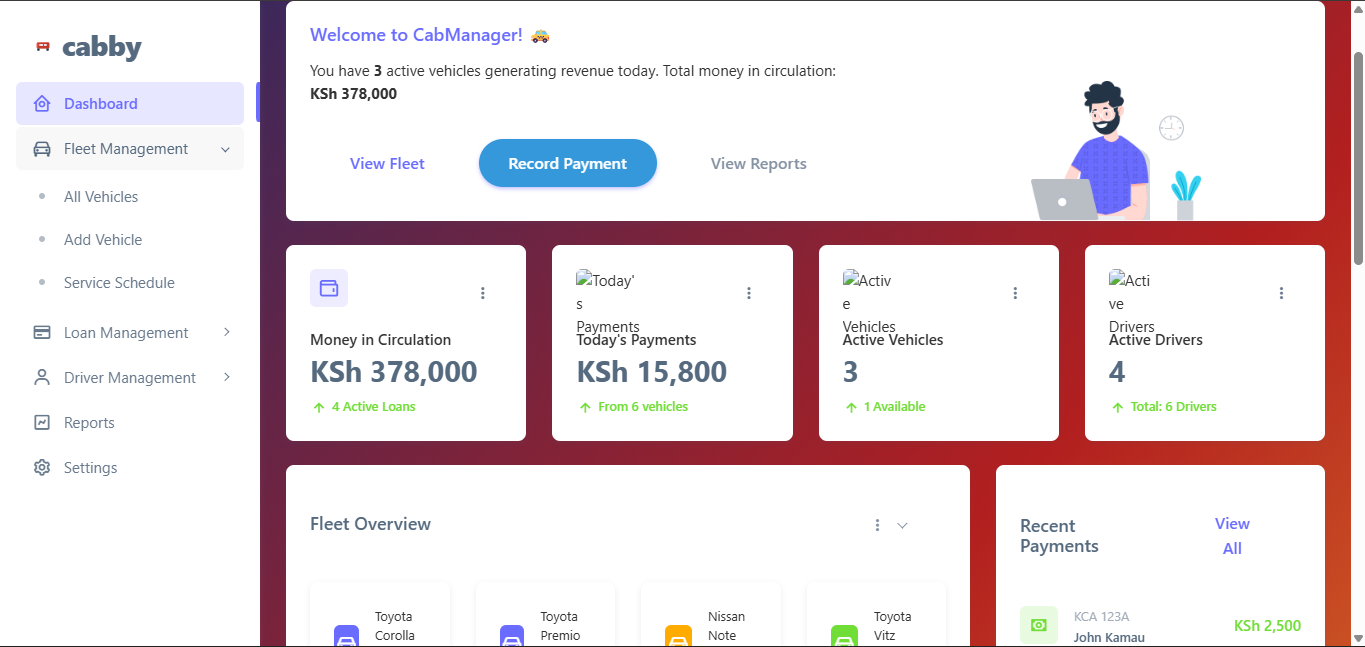Open the options menu on Active Drivers card
This screenshot has width=1365, height=647.
click(x=1281, y=292)
